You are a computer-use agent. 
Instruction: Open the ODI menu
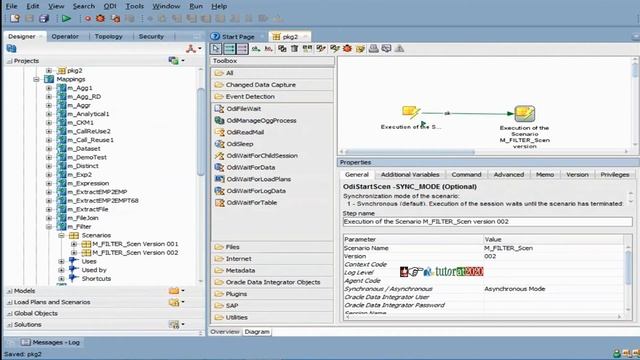[110, 6]
